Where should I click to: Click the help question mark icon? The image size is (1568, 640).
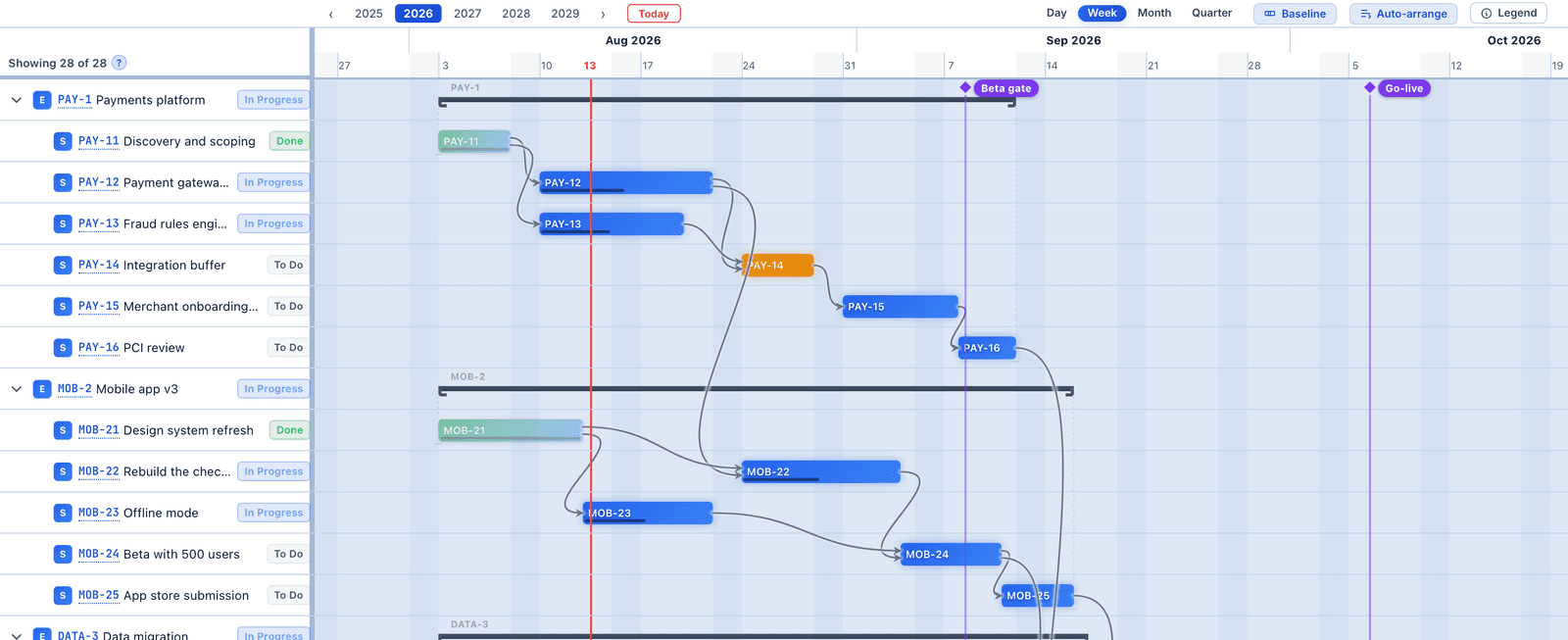119,63
